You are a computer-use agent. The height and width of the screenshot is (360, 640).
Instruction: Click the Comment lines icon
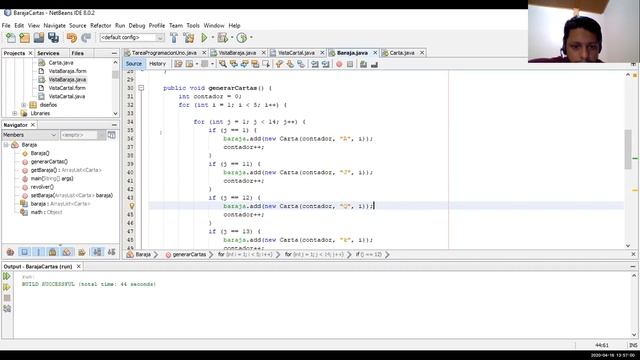pyautogui.click(x=363, y=64)
